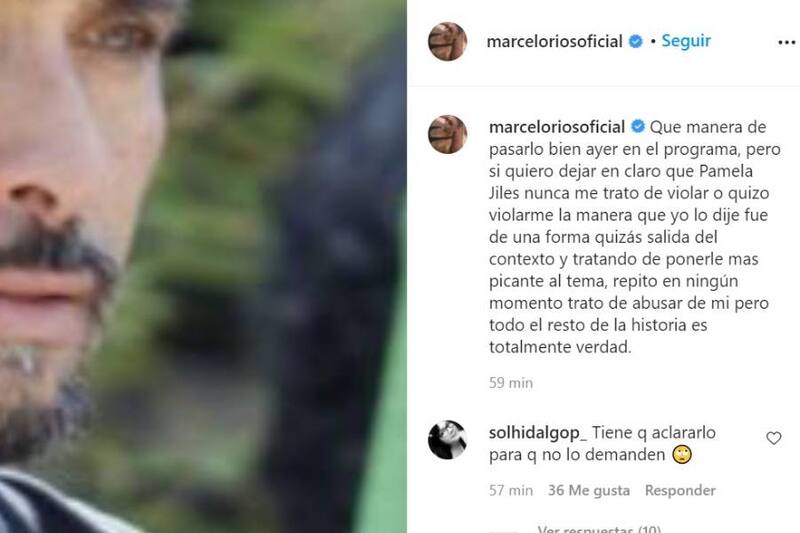
Task: Expand Ver respuestas (10) replies
Action: pyautogui.click(x=599, y=529)
